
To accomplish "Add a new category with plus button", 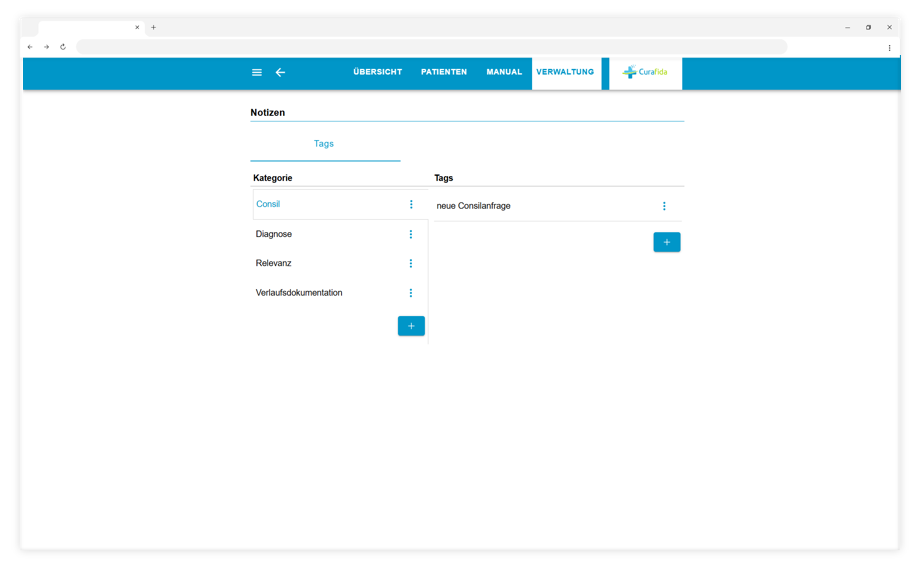I will point(411,326).
